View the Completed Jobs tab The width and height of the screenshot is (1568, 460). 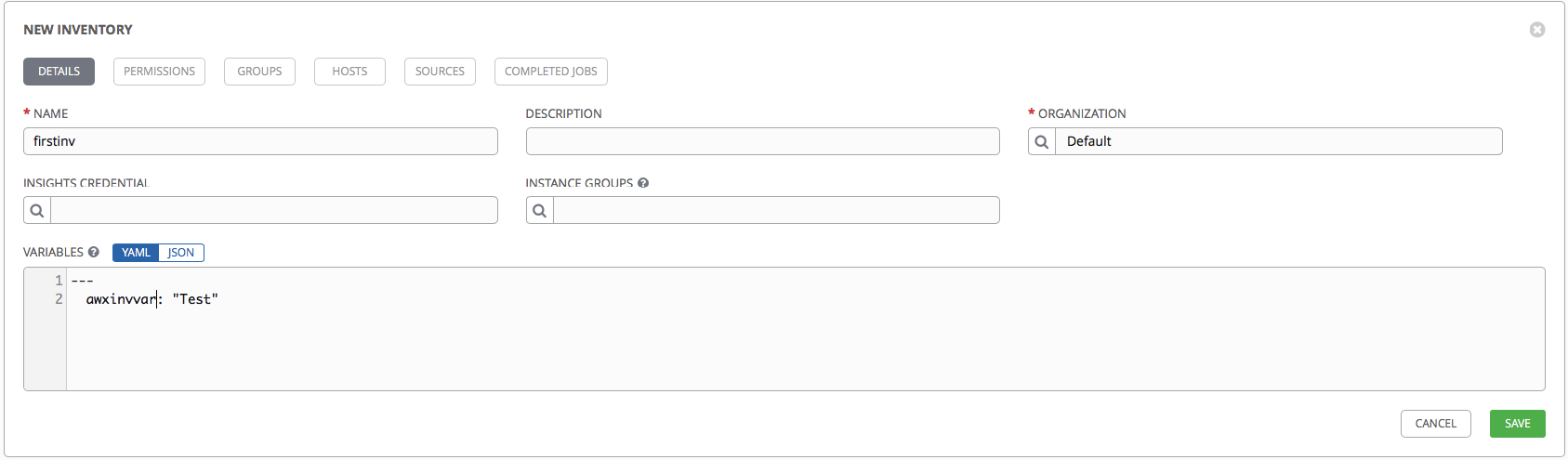coord(551,72)
